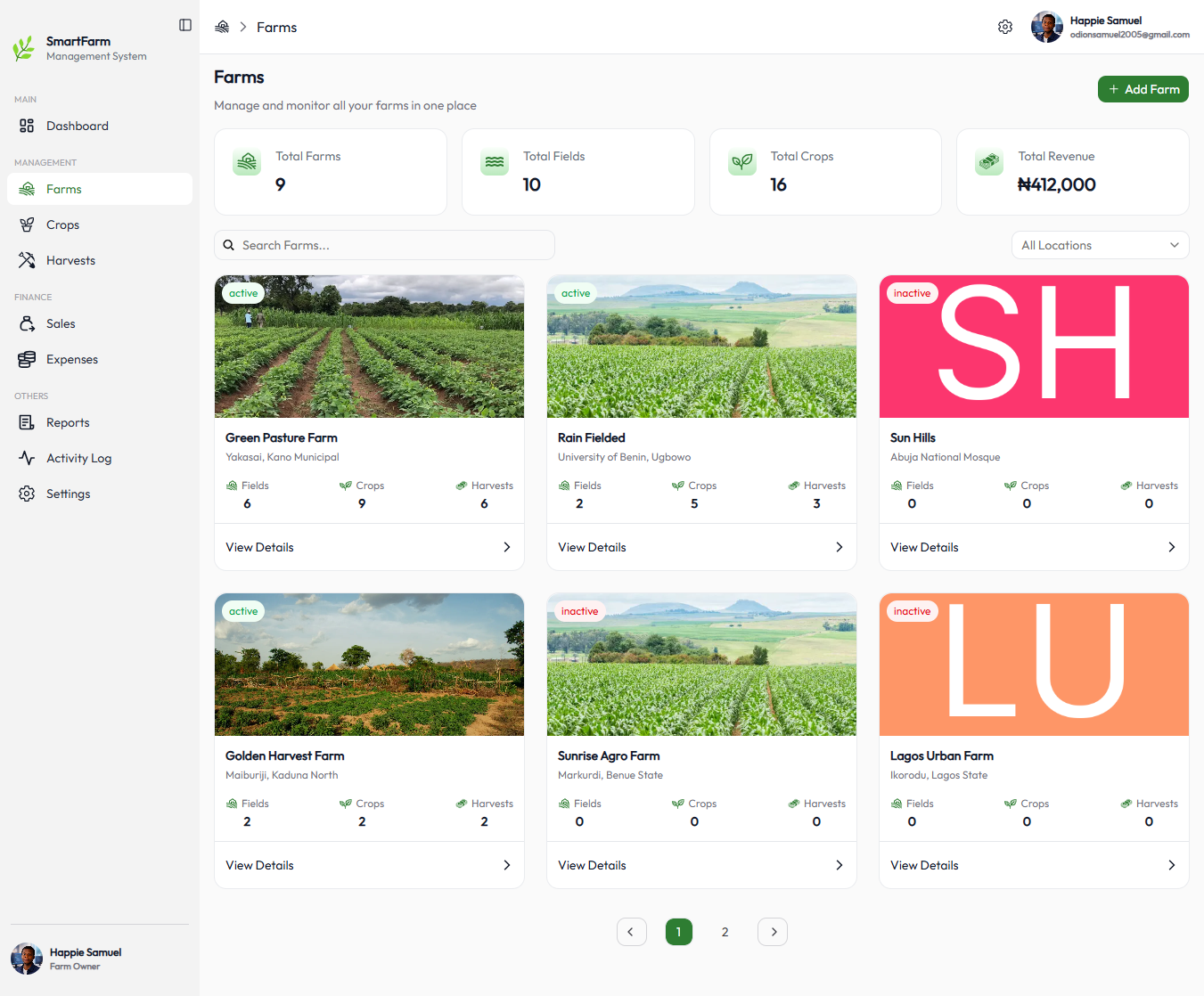The height and width of the screenshot is (996, 1204).
Task: Click the Total Crops sprout icon
Action: coord(742,161)
